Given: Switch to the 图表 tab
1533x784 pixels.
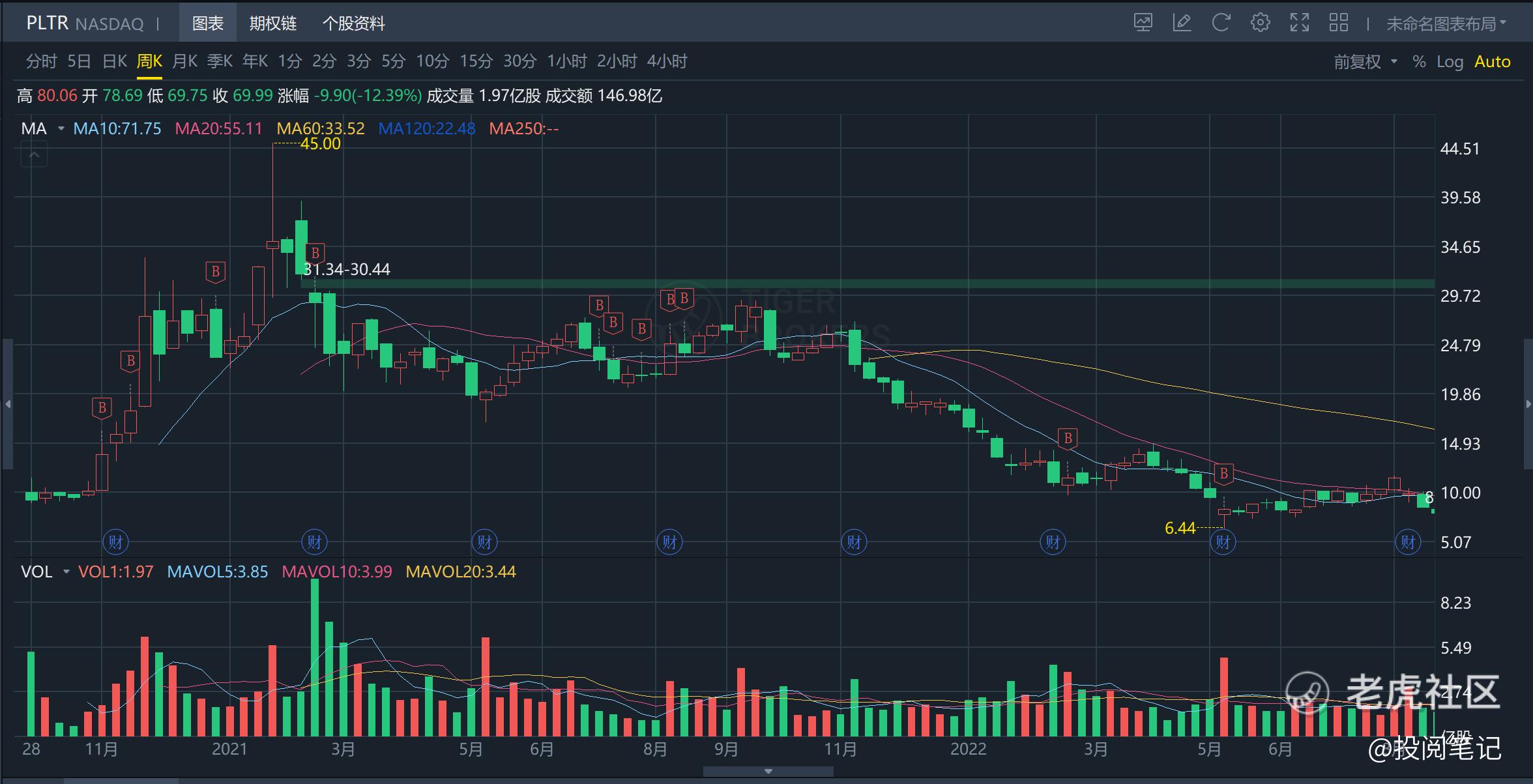Looking at the screenshot, I should click(x=208, y=23).
